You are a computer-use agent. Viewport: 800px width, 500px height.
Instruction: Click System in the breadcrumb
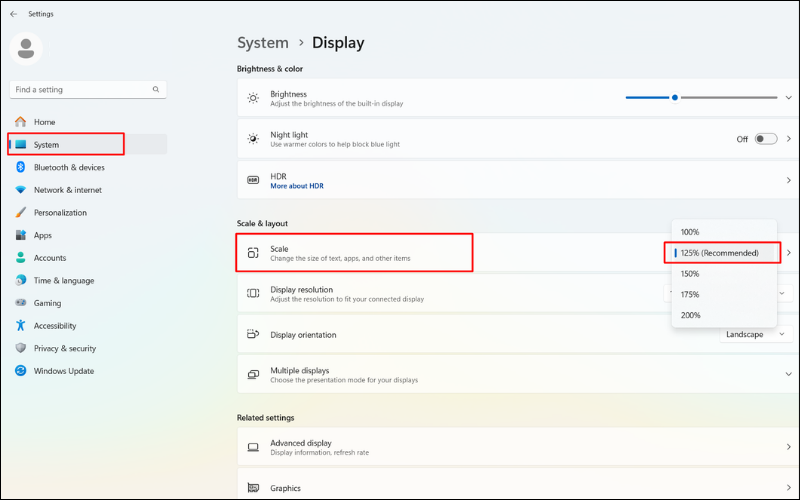[x=262, y=43]
